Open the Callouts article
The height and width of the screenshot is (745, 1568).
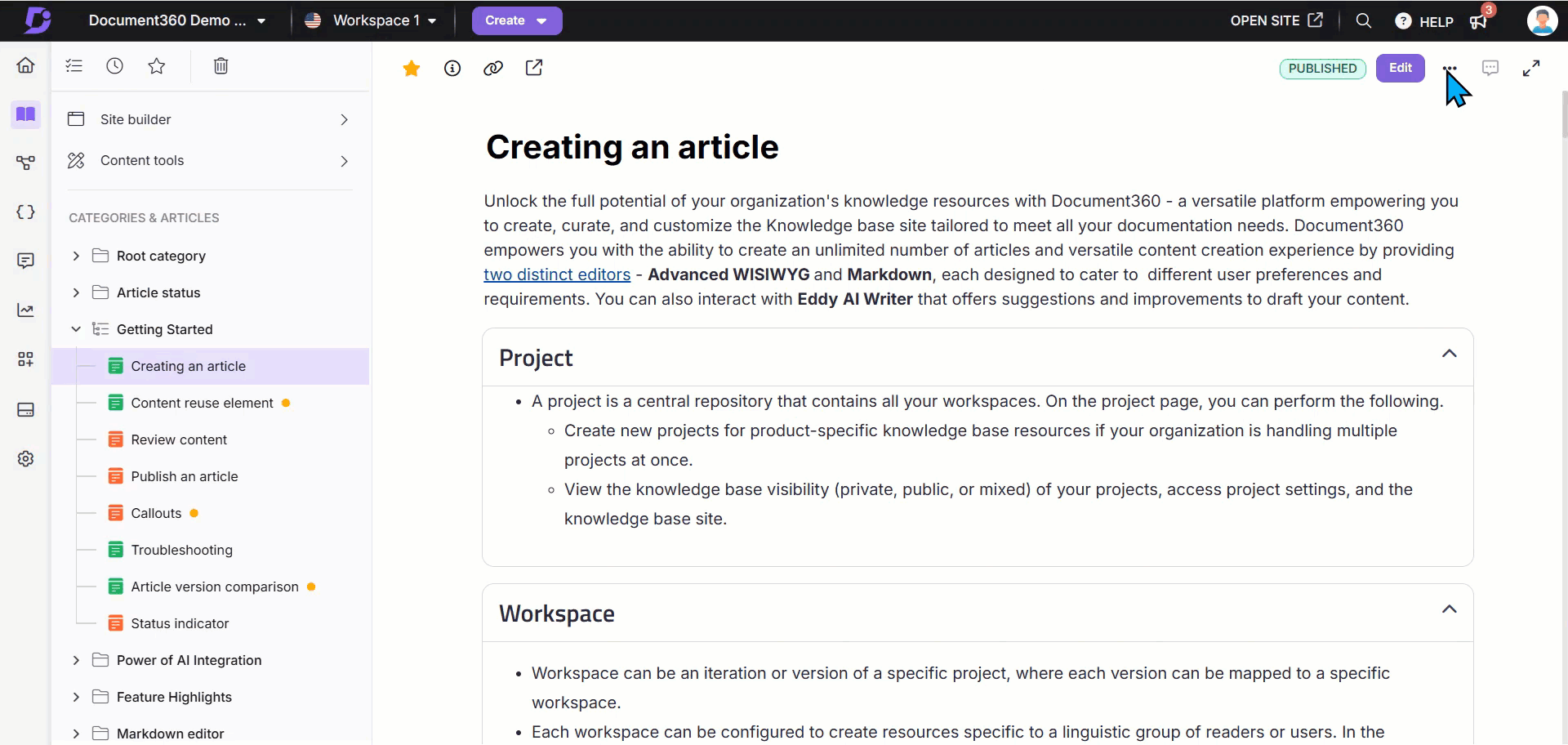pyautogui.click(x=156, y=513)
